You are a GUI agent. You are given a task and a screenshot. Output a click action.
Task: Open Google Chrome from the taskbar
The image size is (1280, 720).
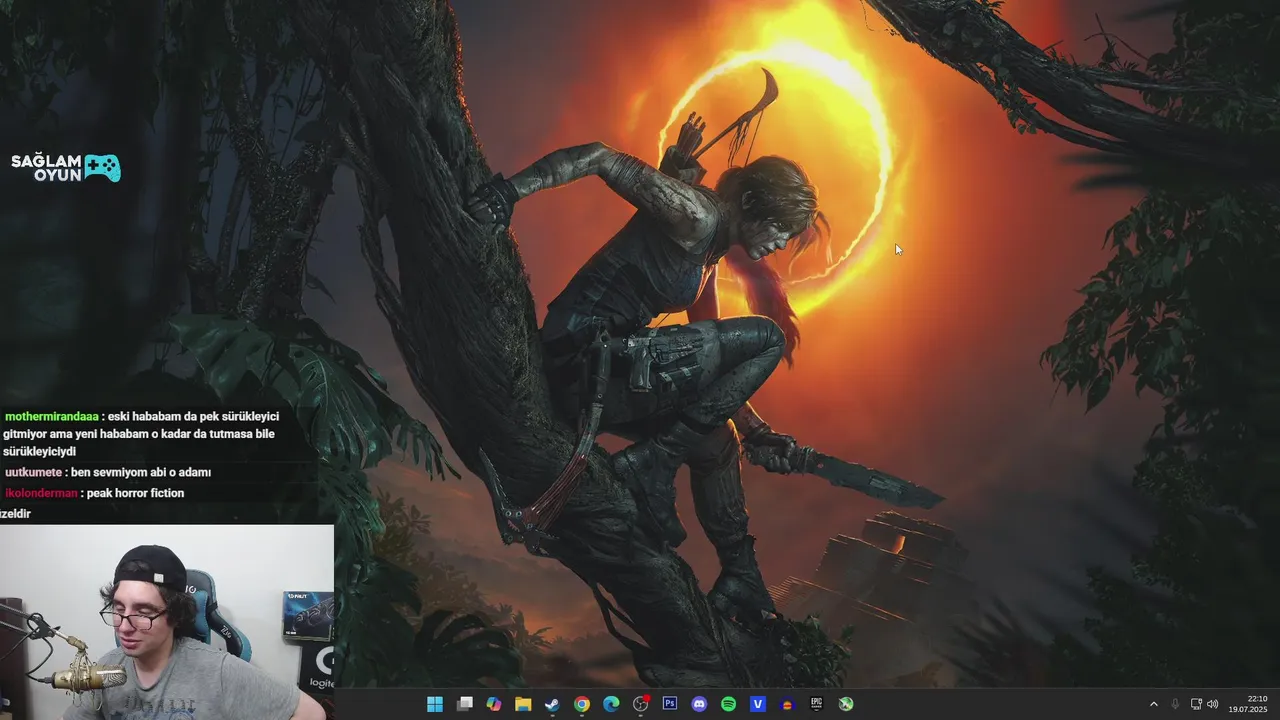pyautogui.click(x=582, y=704)
